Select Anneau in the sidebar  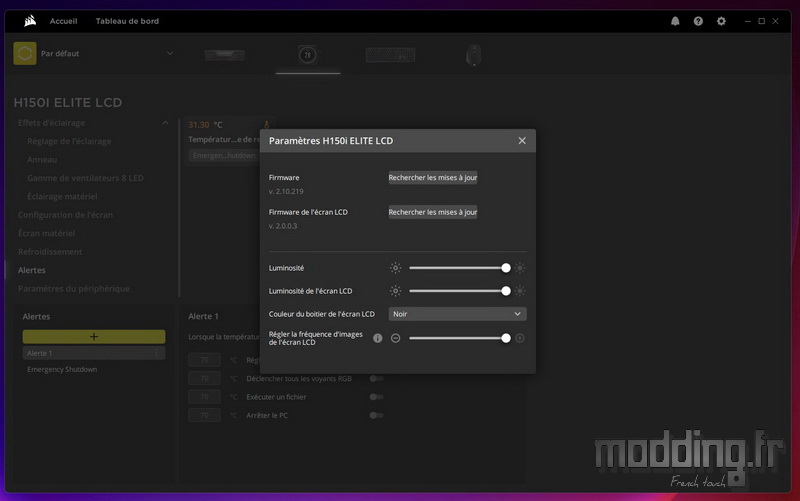tap(42, 160)
